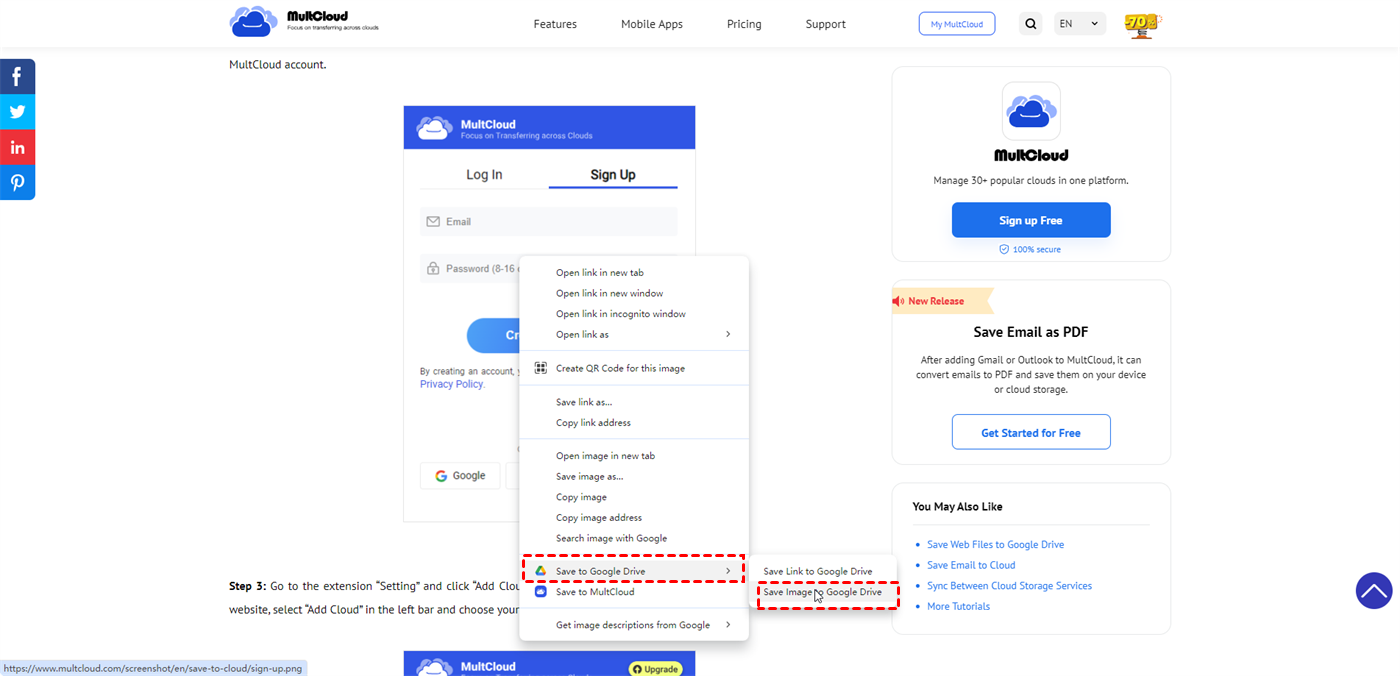Click the back-to-top arrow button
The width and height of the screenshot is (1400, 676).
[x=1374, y=590]
